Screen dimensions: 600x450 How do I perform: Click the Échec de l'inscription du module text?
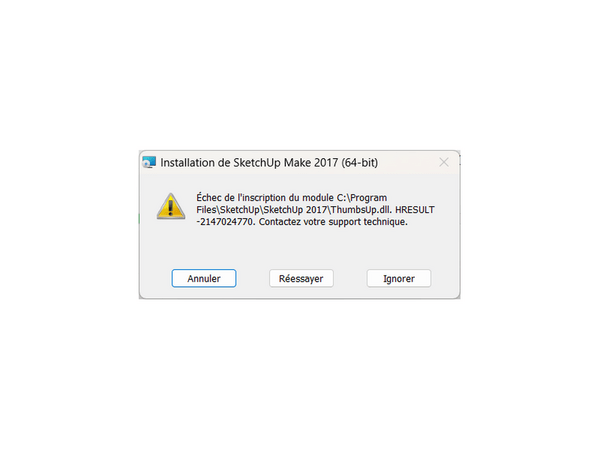pos(265,197)
